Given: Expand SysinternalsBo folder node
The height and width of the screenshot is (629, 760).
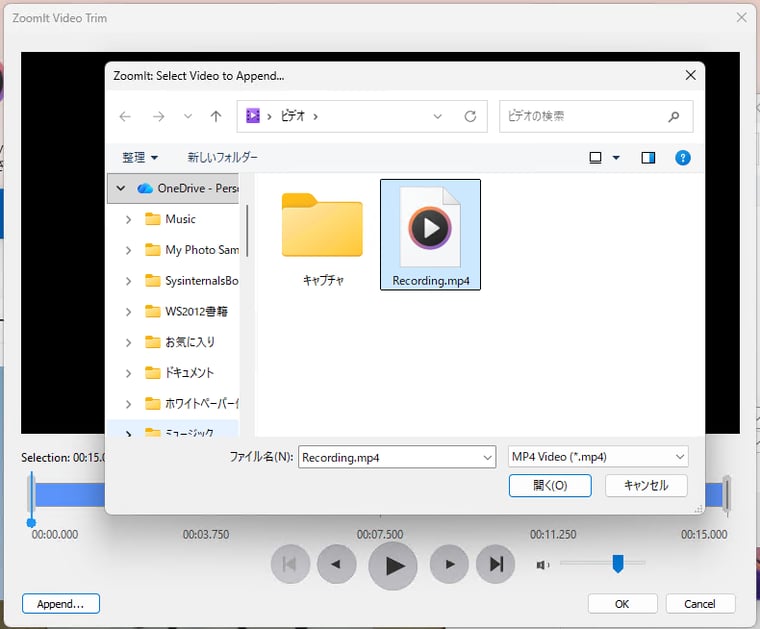Looking at the screenshot, I should [128, 281].
